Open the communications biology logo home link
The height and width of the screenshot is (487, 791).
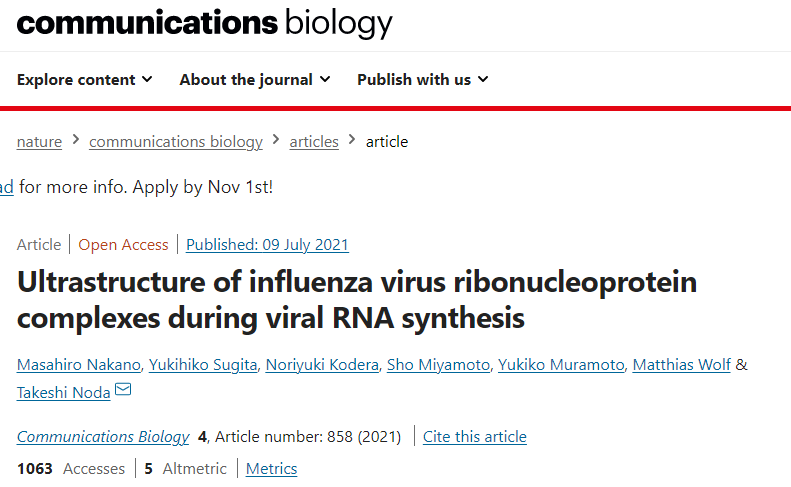coord(204,23)
